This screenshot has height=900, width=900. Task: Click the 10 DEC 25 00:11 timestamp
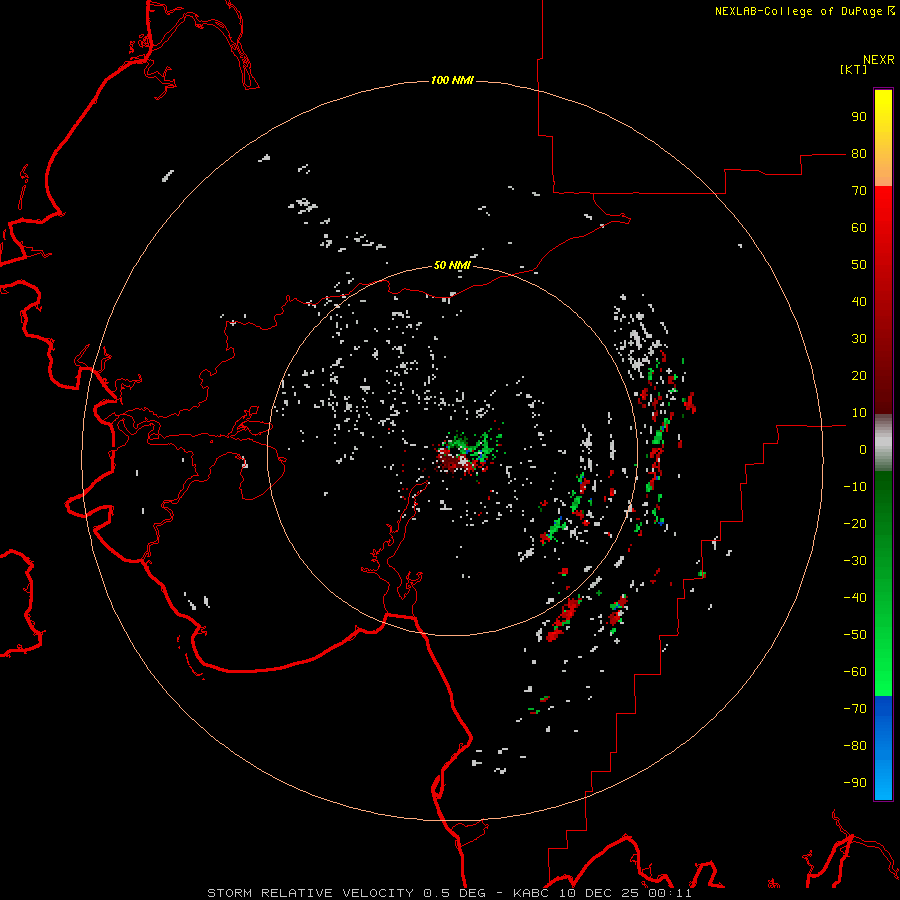[625, 893]
